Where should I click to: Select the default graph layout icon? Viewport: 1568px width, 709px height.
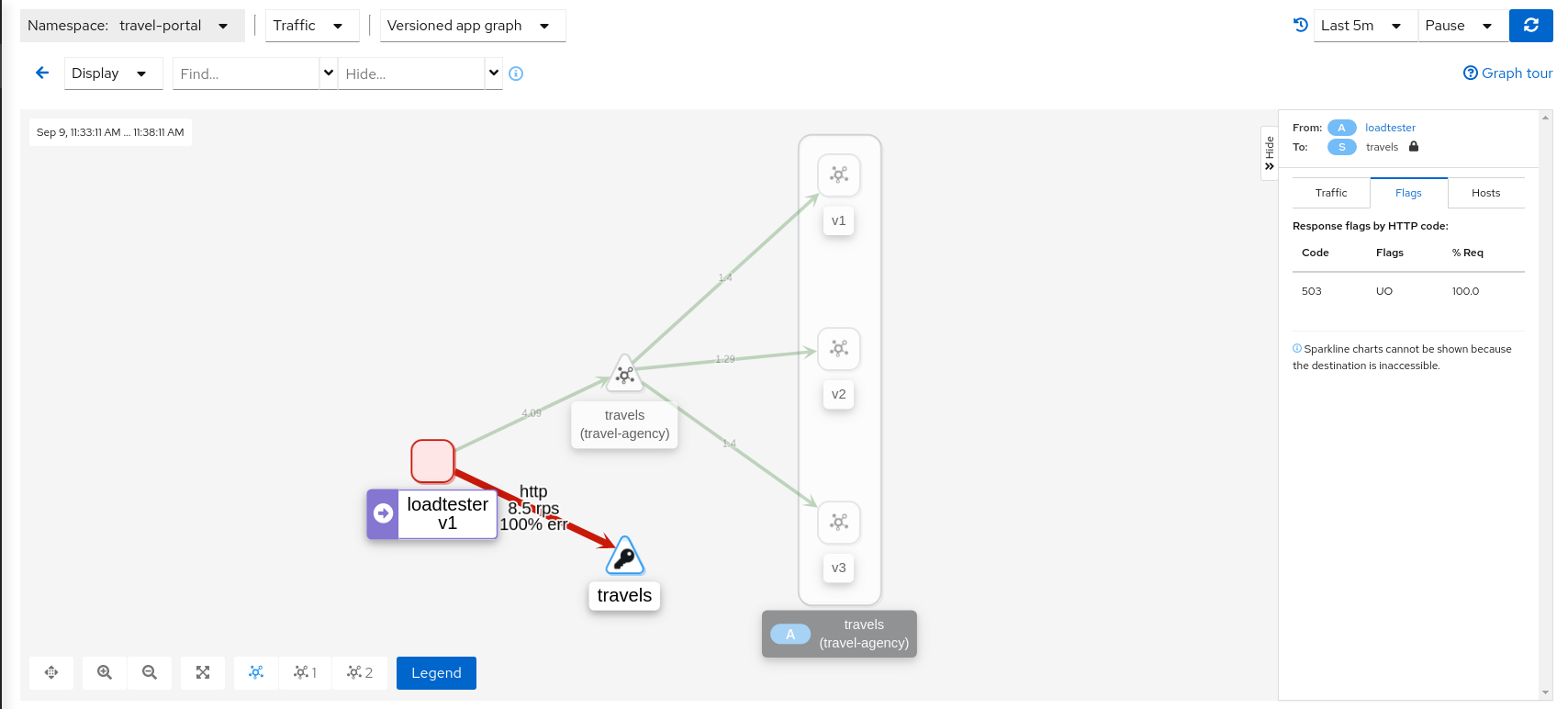(256, 672)
